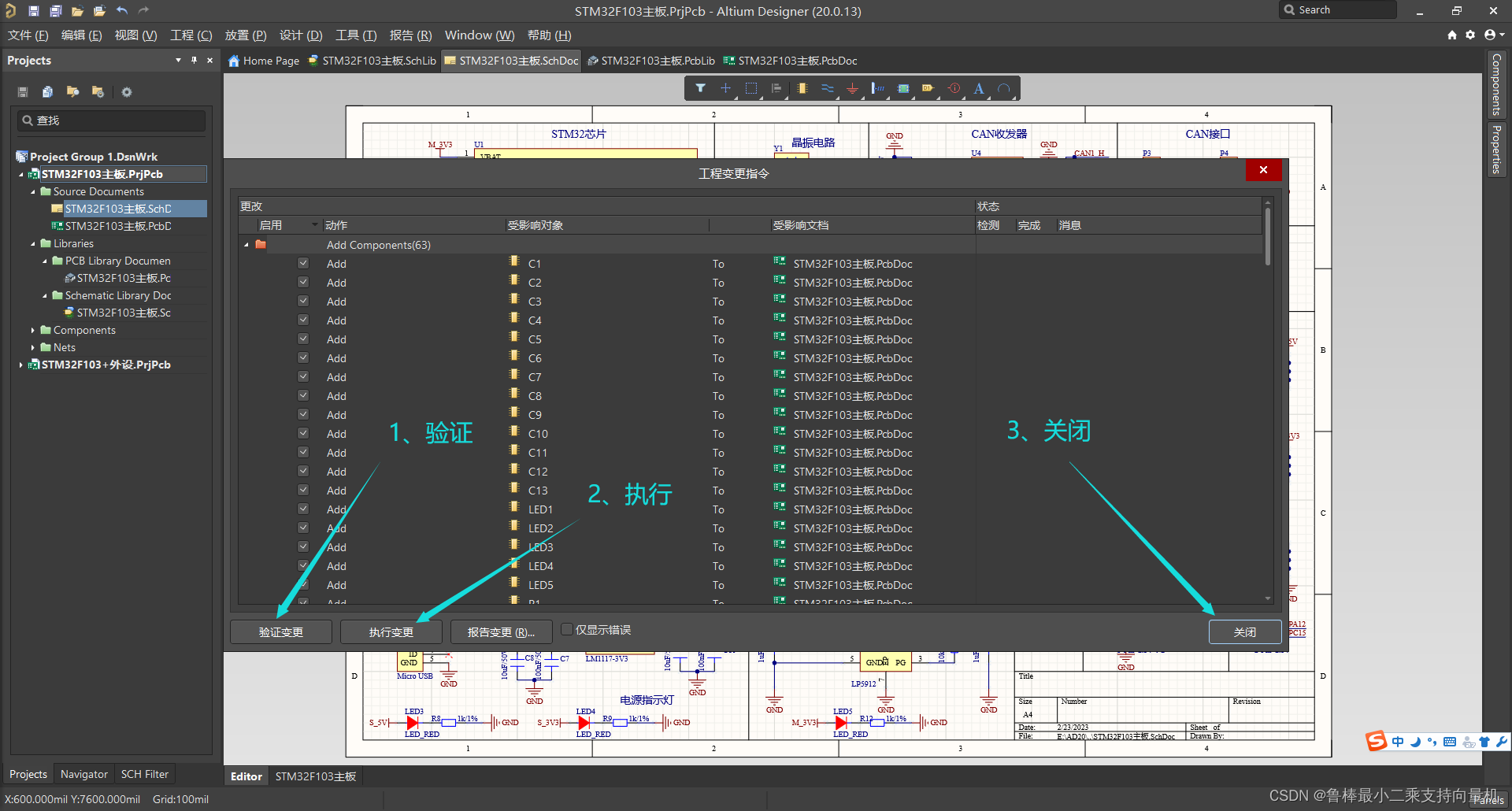Switch to STM32F103主板.SchLib tab

tap(372, 61)
